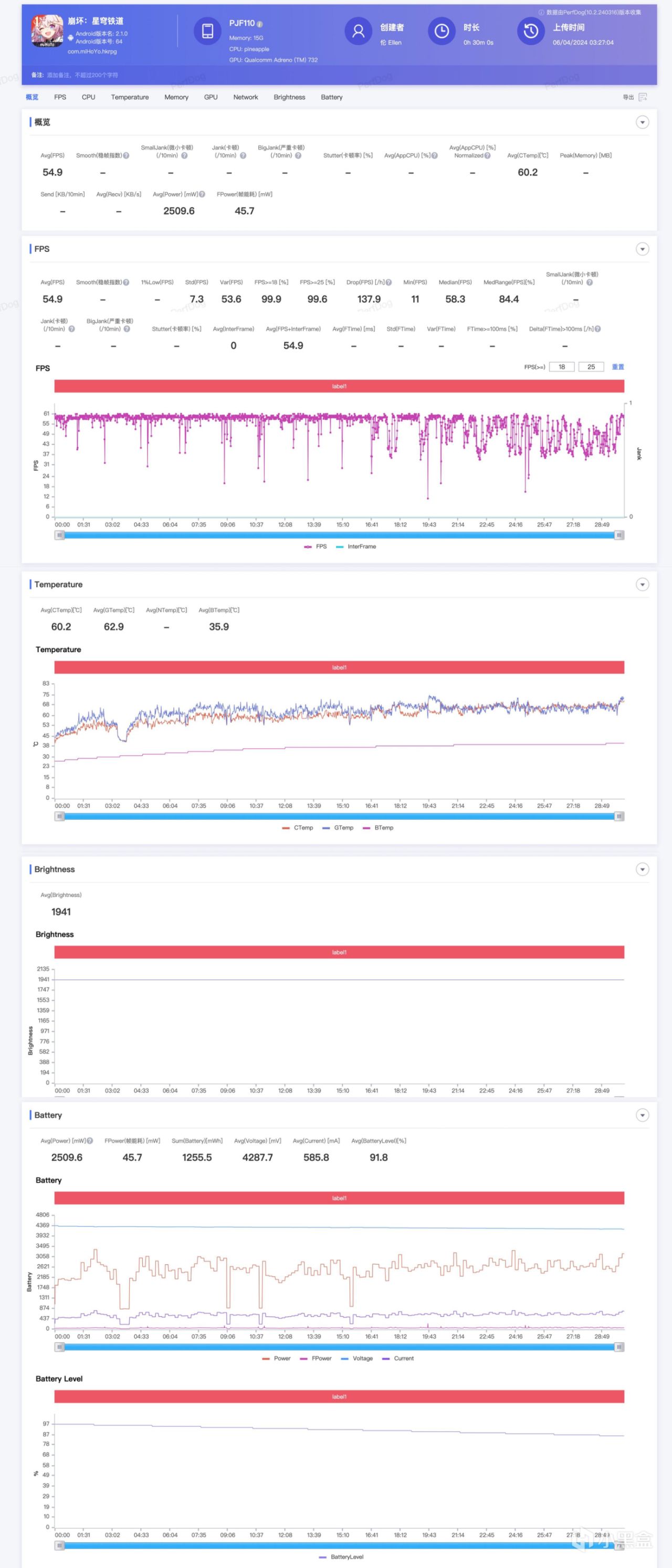Click the FPS chart time range slider left handle
Image resolution: width=672 pixels, height=1568 pixels.
[x=60, y=535]
